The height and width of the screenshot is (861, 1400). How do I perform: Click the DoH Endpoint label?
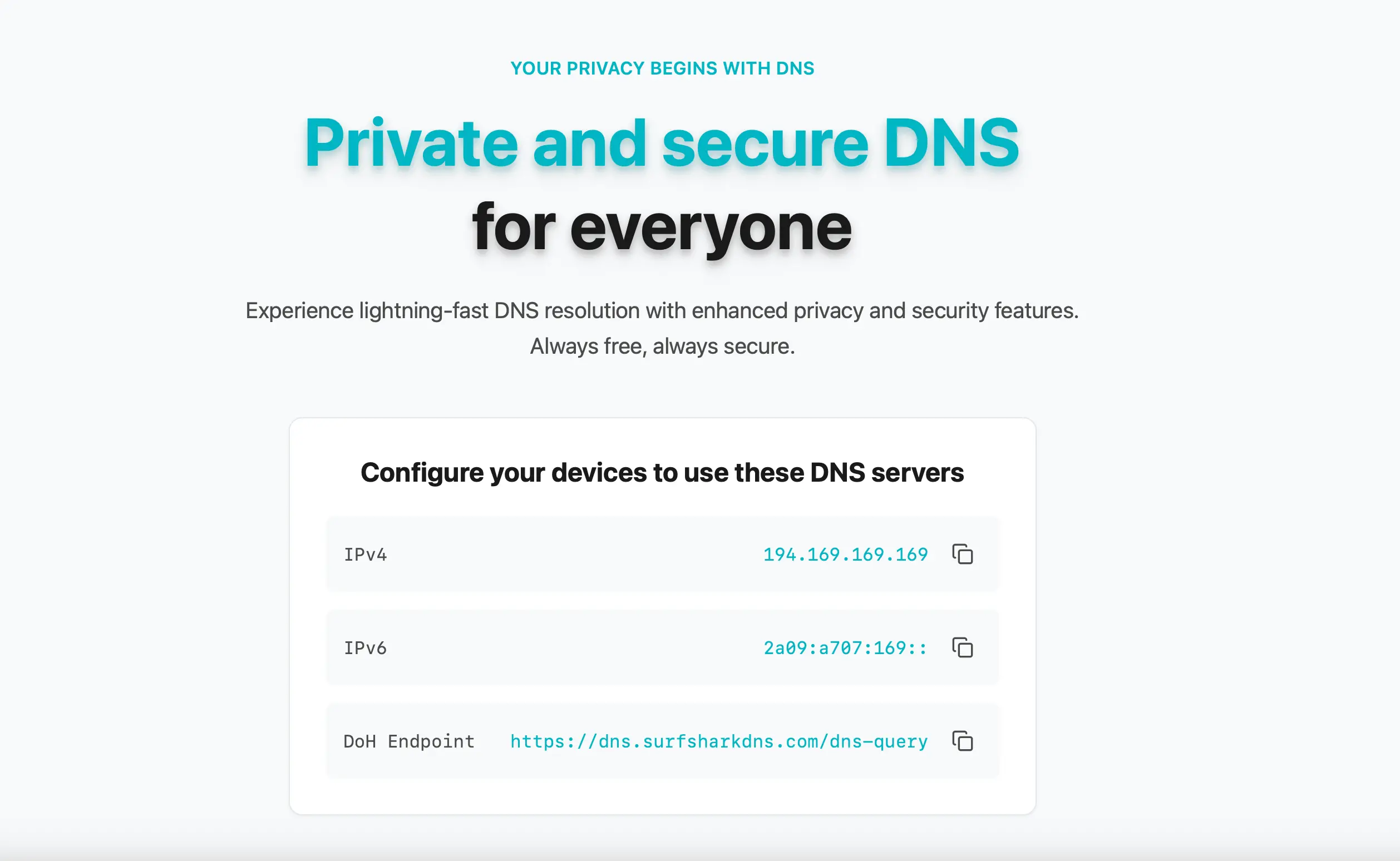(x=409, y=741)
